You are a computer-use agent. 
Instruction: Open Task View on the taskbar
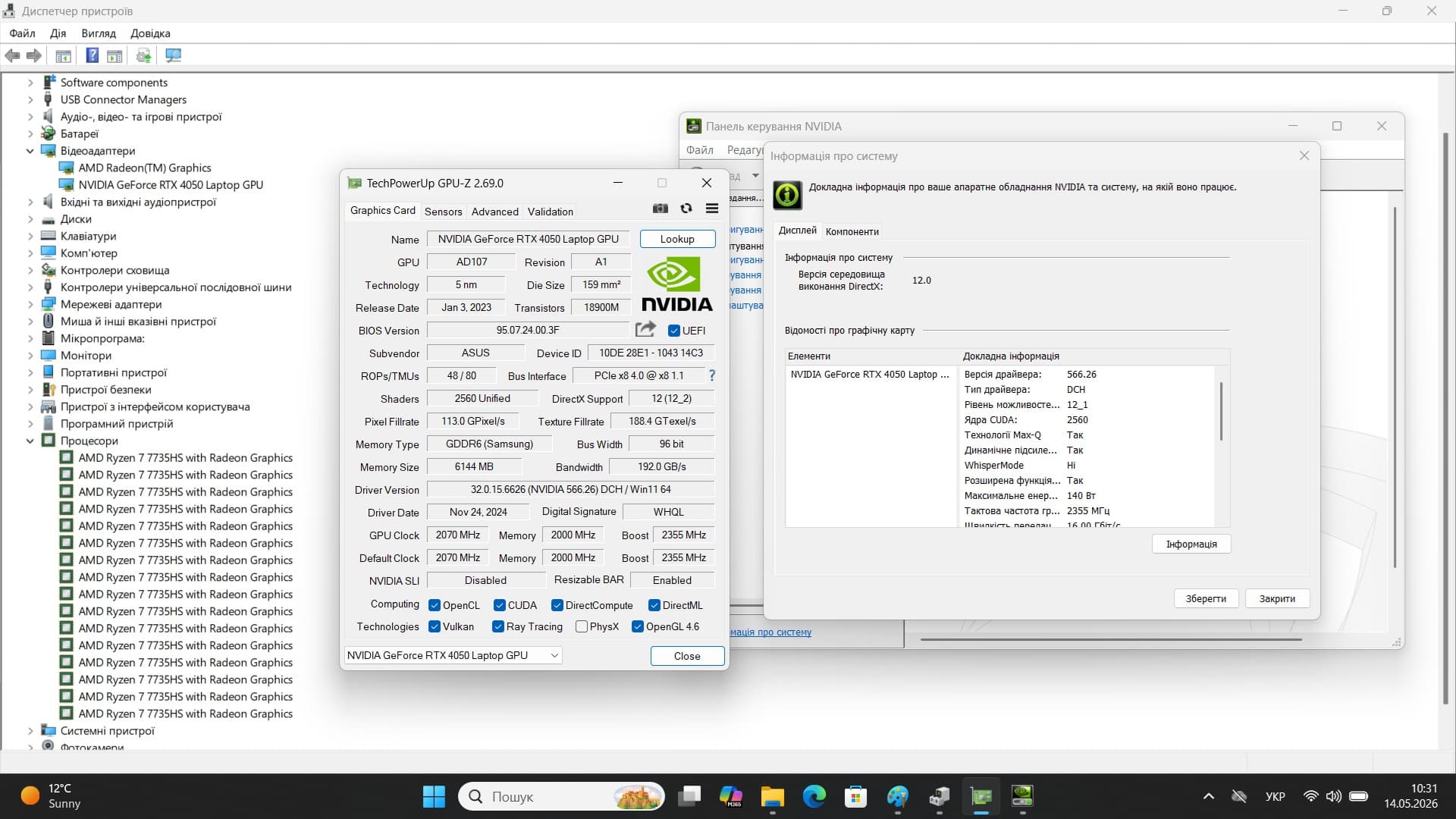pyautogui.click(x=689, y=796)
